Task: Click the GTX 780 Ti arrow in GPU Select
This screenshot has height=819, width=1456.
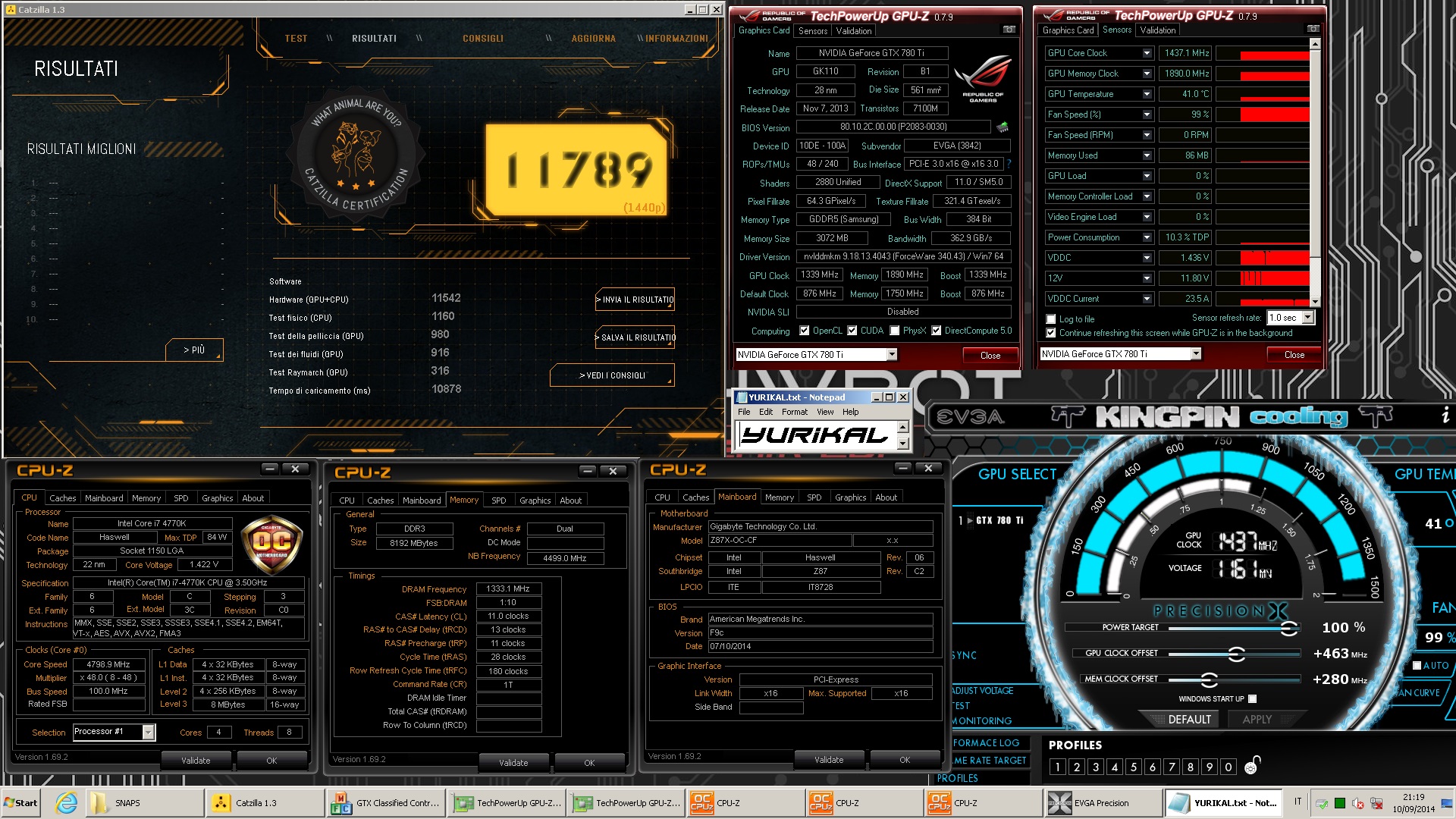Action: coord(969,521)
